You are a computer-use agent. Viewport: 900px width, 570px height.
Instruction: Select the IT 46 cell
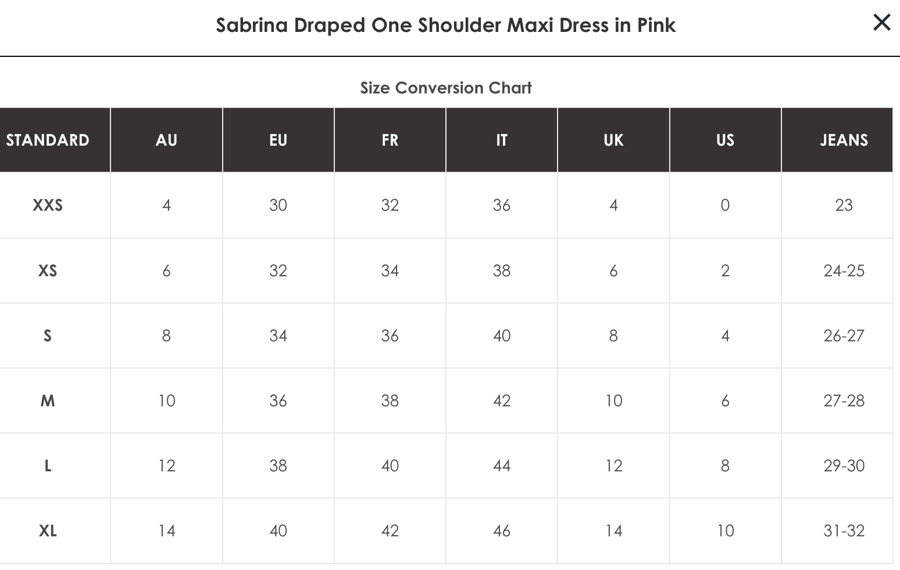click(x=502, y=531)
